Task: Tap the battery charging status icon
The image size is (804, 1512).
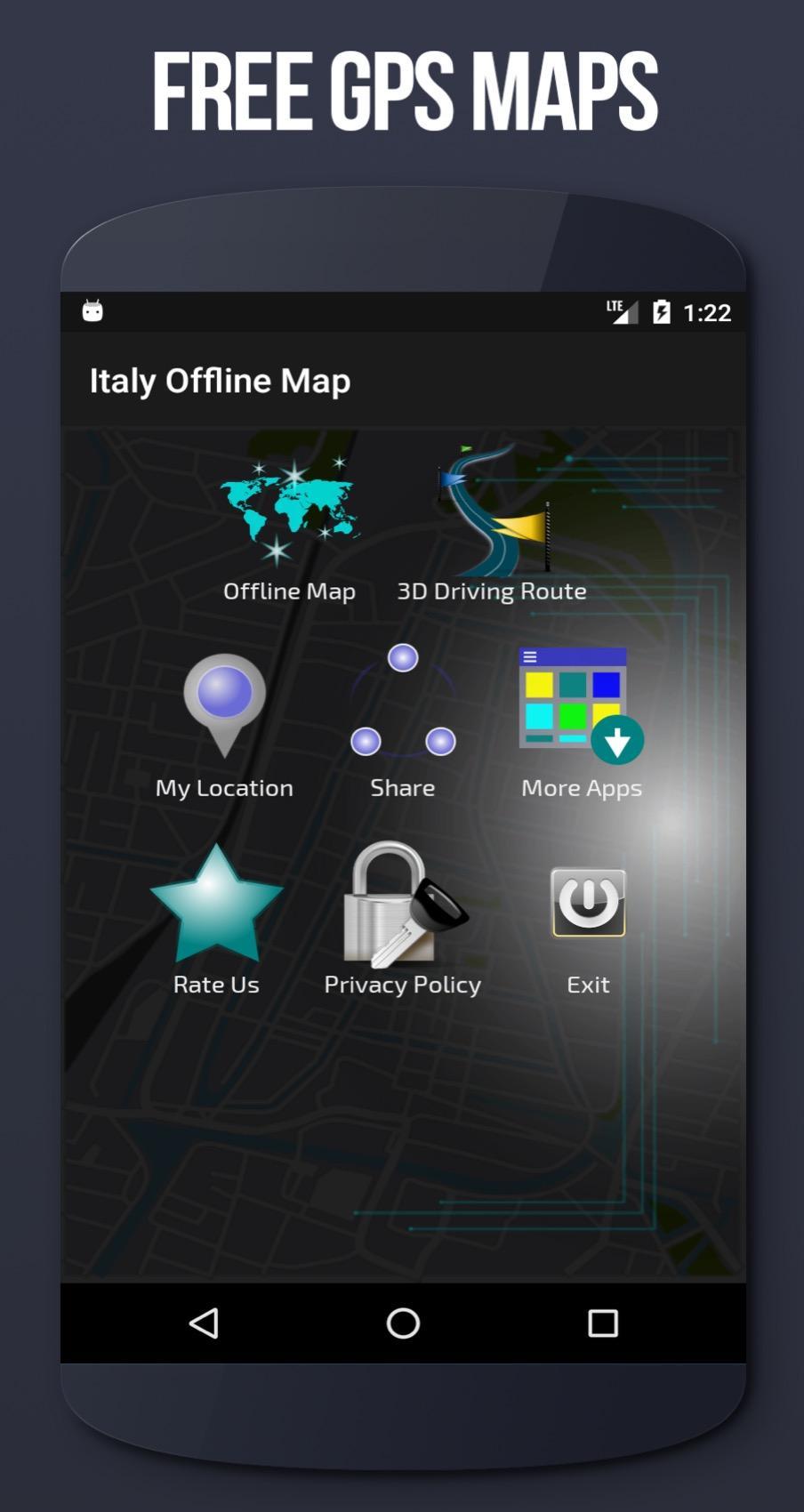Action: point(662,311)
